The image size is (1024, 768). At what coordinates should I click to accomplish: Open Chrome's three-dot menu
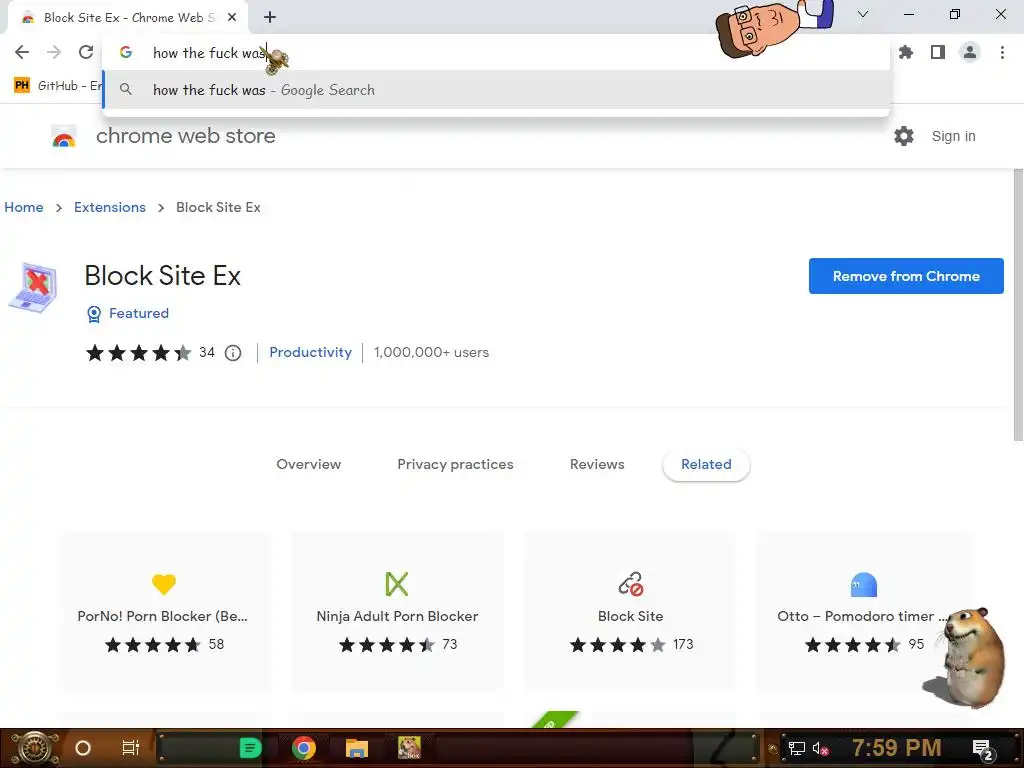[1002, 52]
